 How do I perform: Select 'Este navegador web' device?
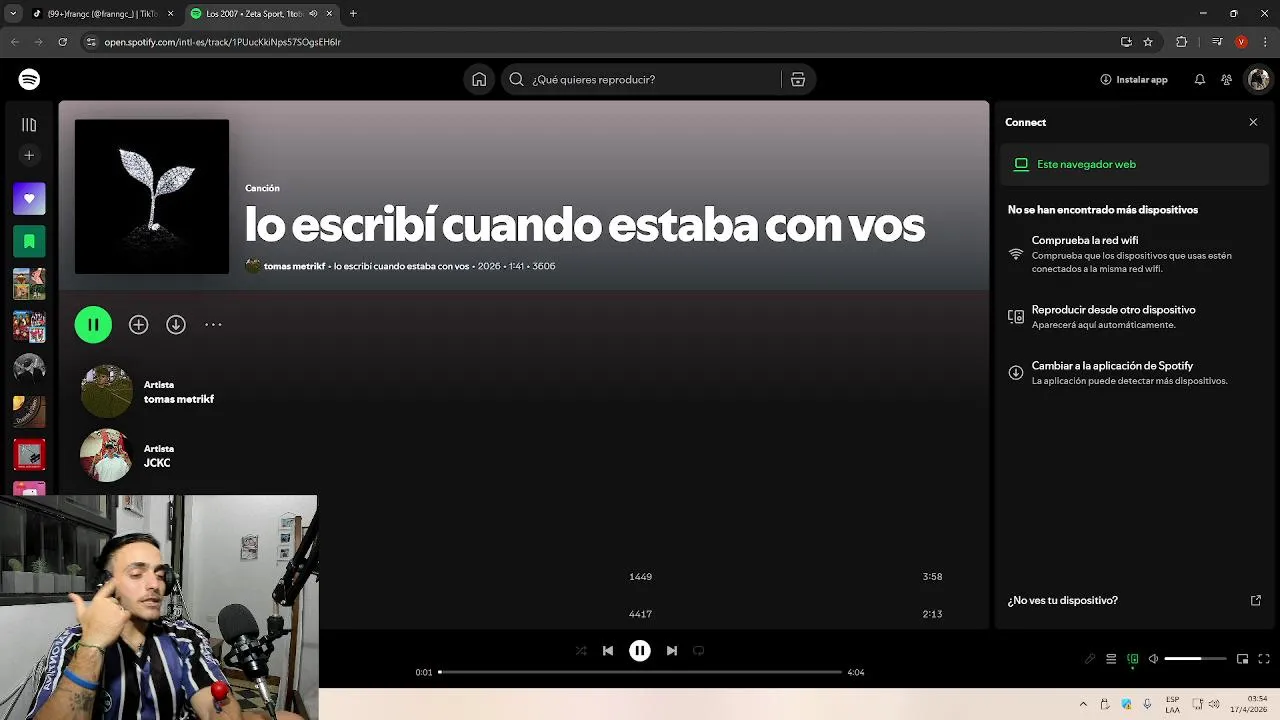point(1135,164)
